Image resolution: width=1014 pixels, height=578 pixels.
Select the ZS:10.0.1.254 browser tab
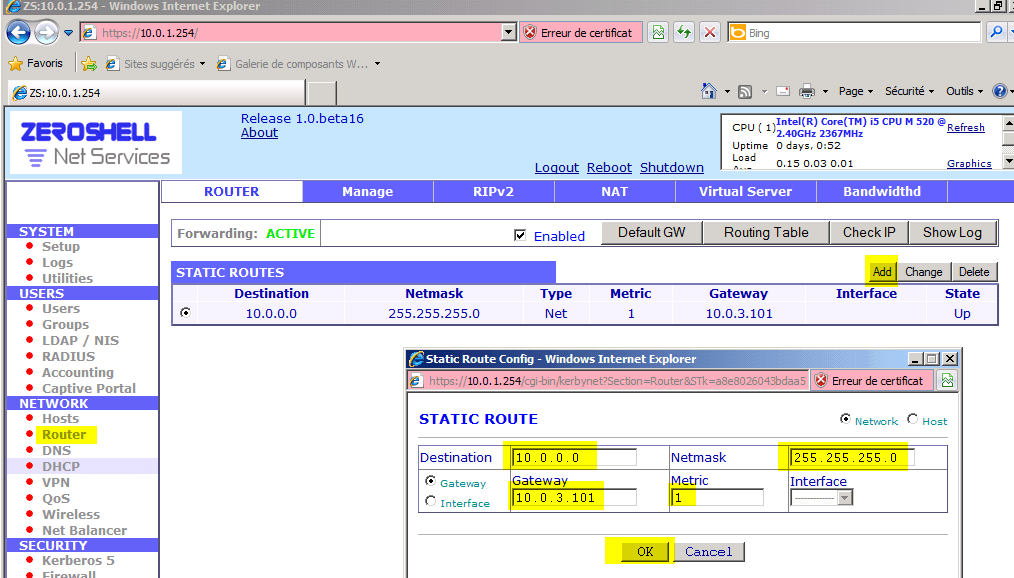(156, 92)
